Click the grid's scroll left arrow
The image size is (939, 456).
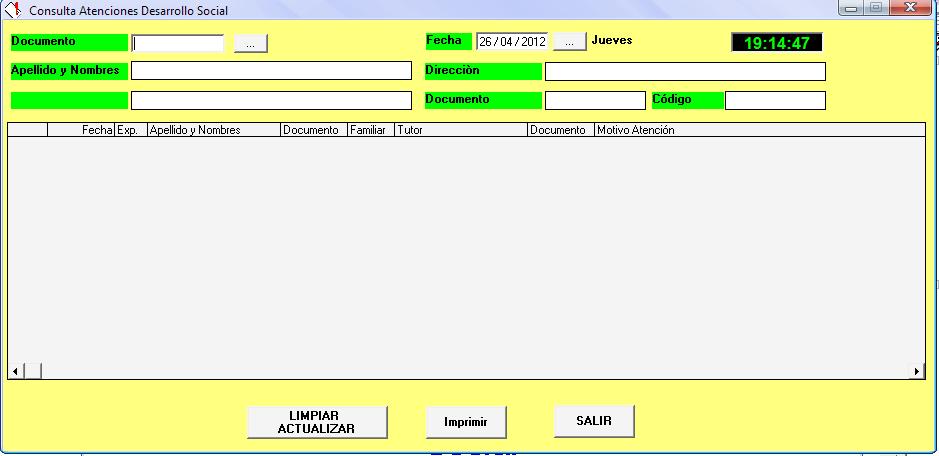point(15,371)
